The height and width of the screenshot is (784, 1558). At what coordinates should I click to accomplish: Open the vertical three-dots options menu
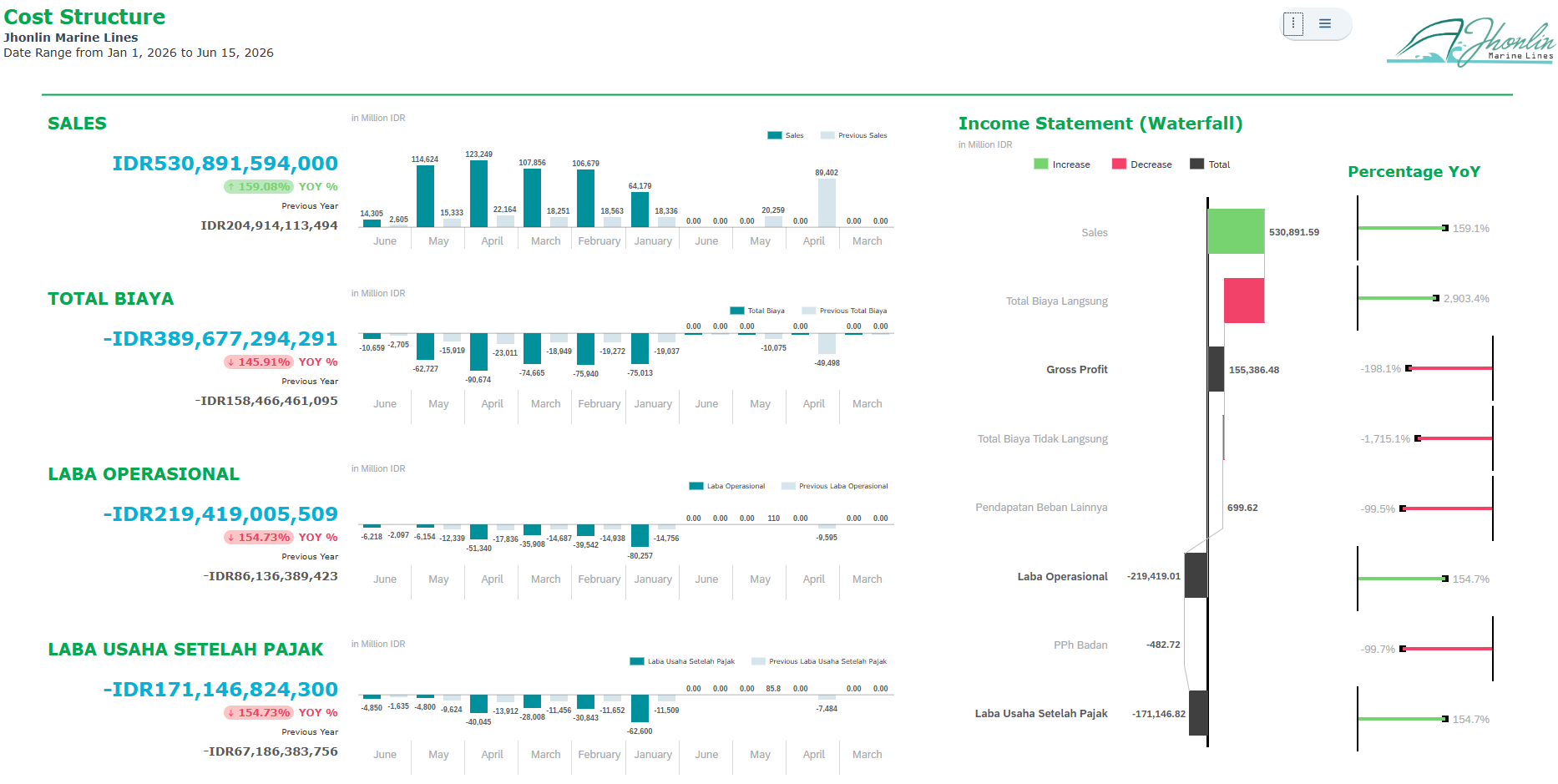1293,23
